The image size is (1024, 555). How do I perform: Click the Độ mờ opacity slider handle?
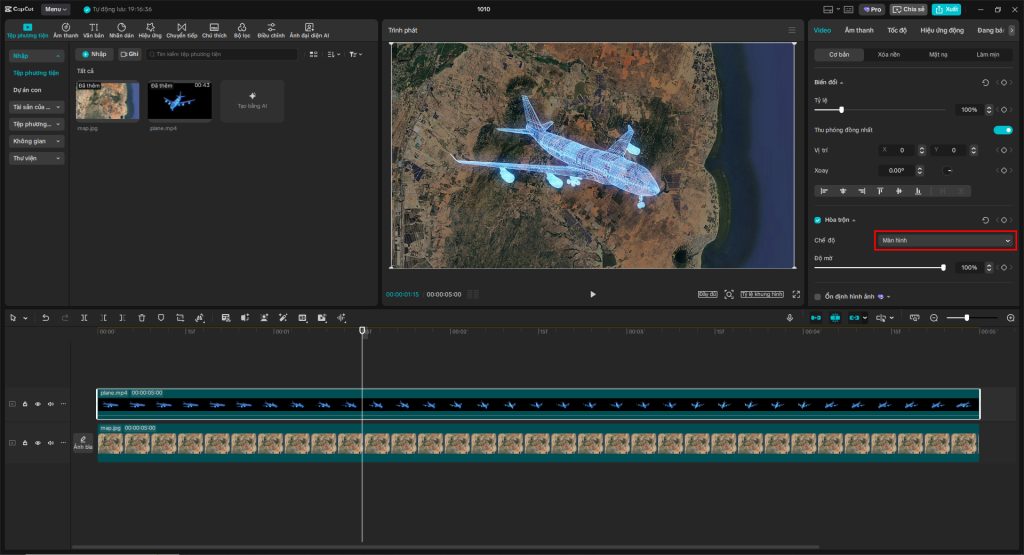943,268
